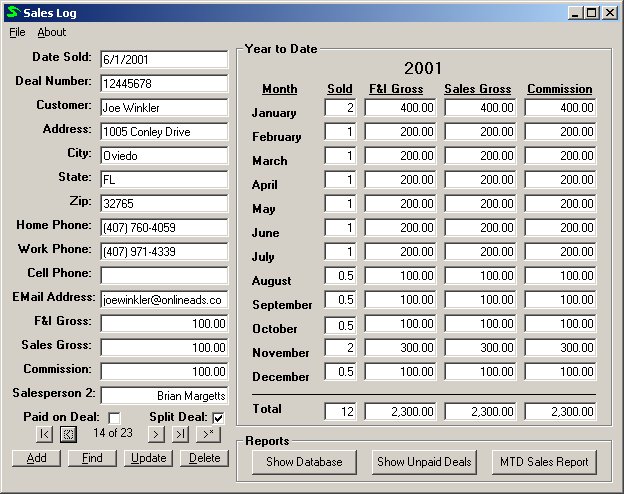Click the State field showing FL
Screen dimensions: 624x494
pos(164,180)
